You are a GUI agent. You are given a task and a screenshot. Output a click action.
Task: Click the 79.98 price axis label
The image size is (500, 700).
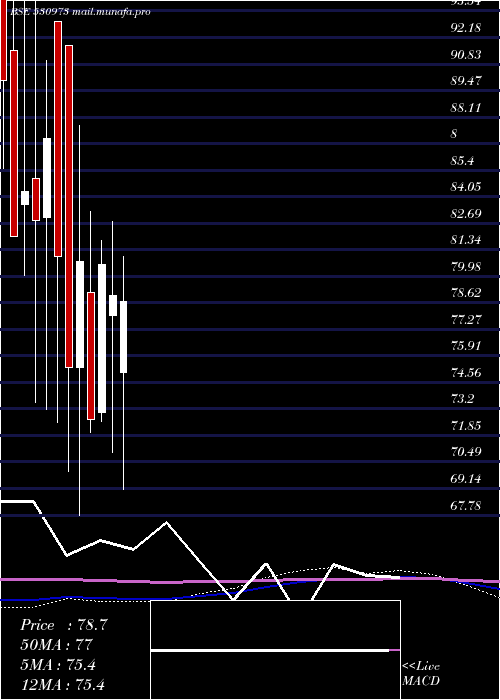click(466, 267)
